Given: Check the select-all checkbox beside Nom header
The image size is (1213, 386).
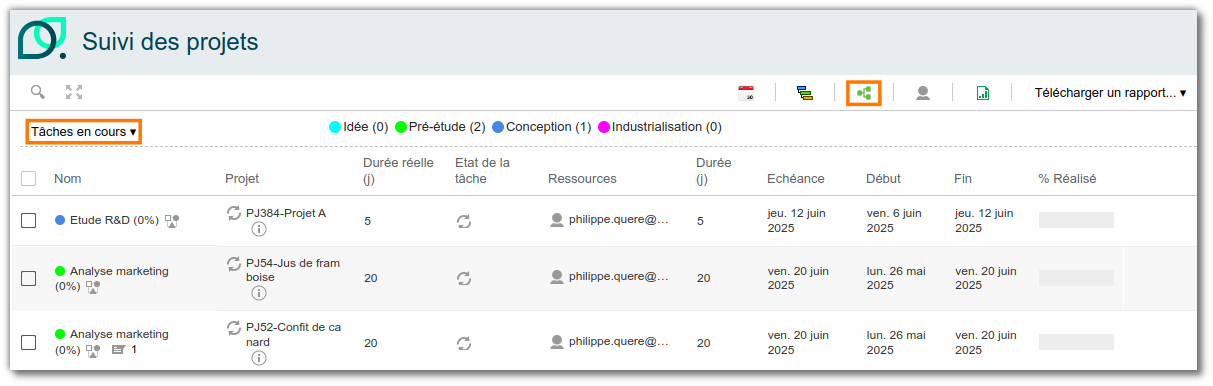Looking at the screenshot, I should (x=29, y=179).
